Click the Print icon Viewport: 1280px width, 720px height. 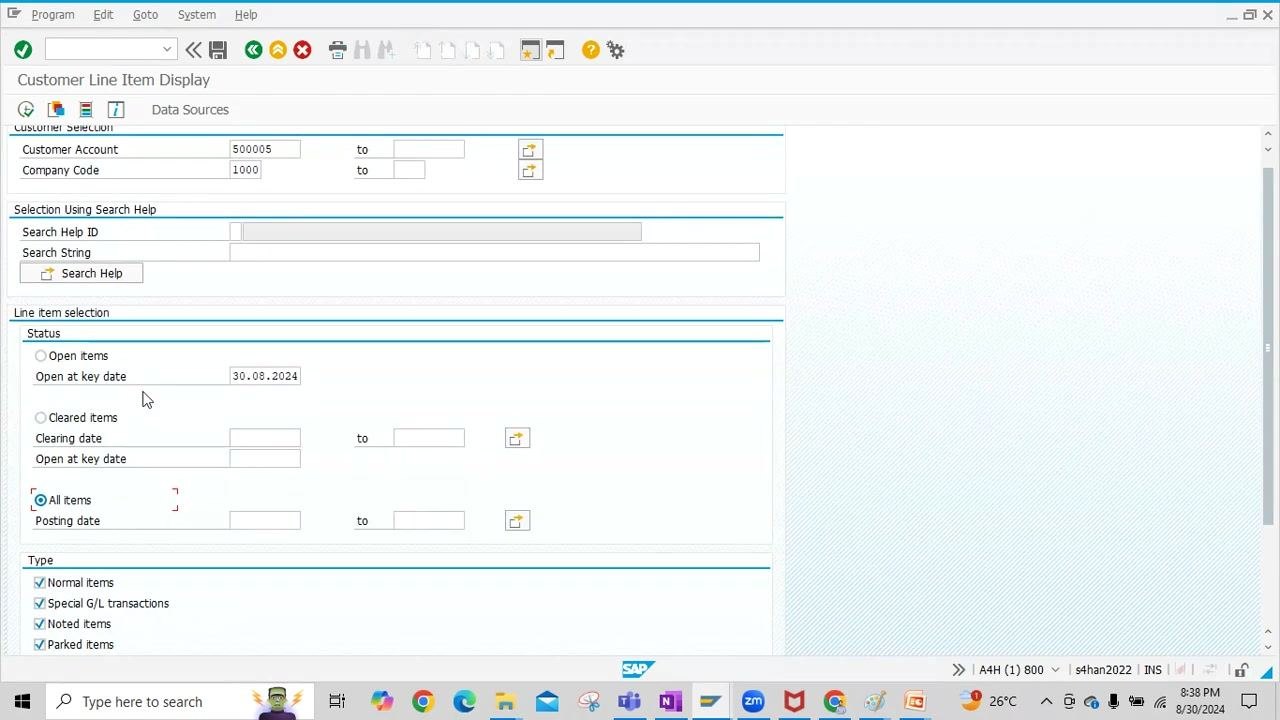(338, 50)
